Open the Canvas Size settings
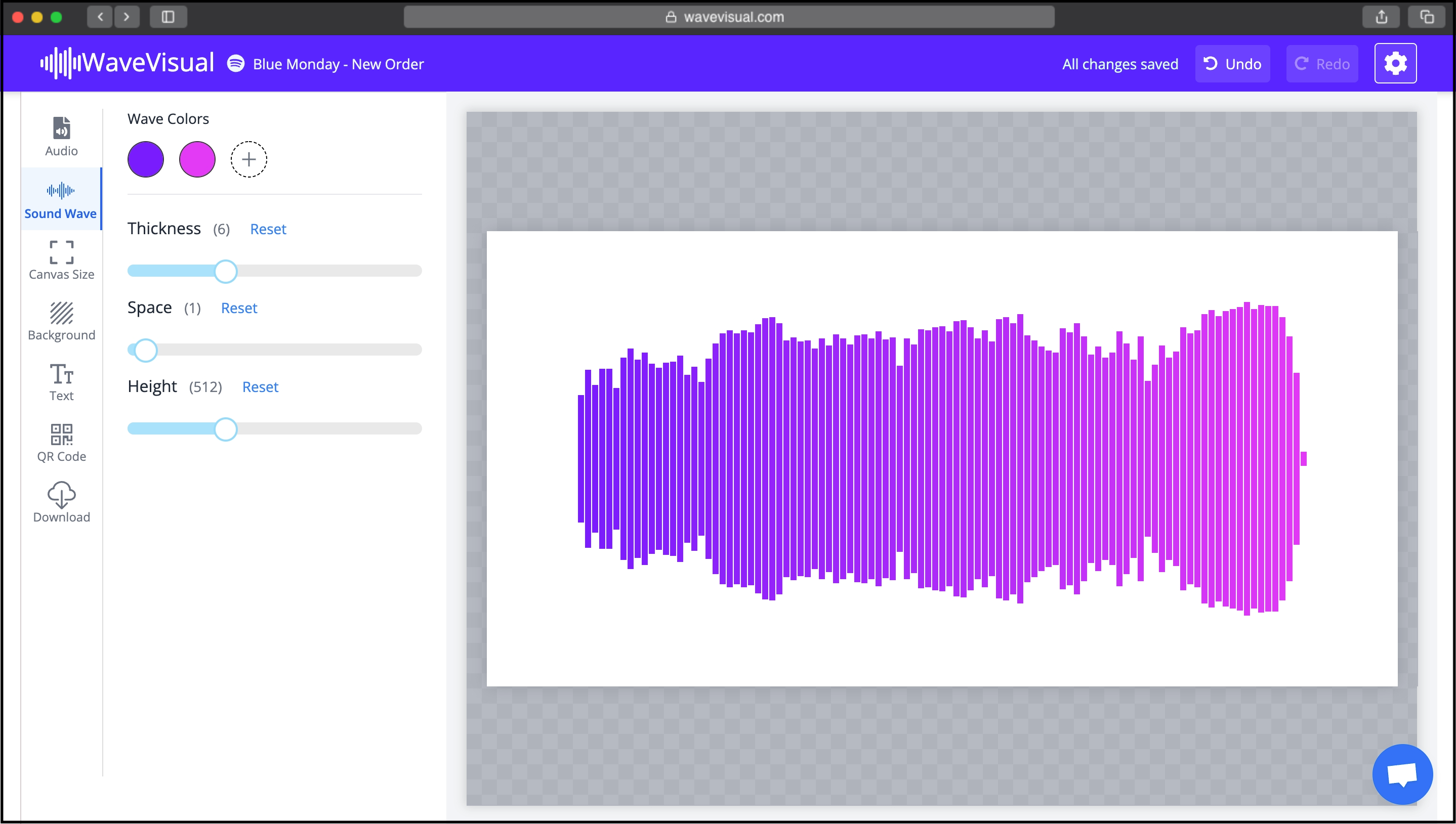The width and height of the screenshot is (1456, 824). (x=61, y=261)
